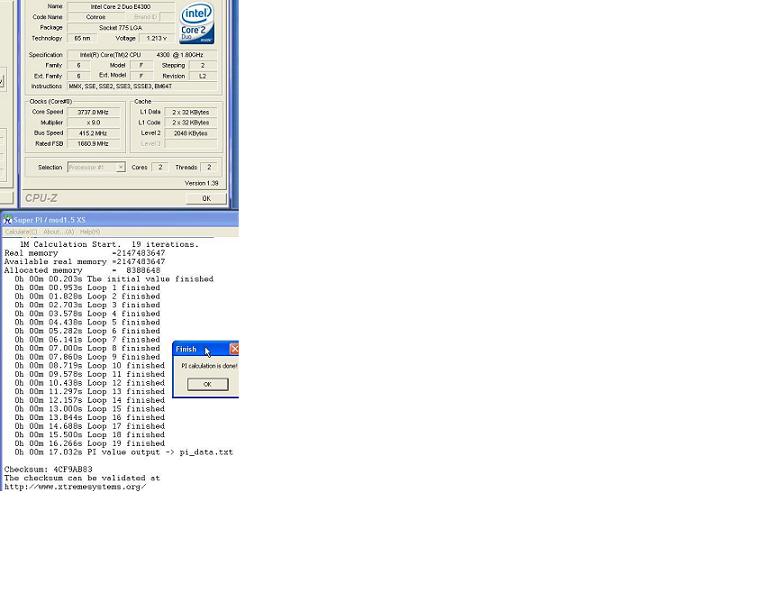Click the Checksum 4CF9AB83 line

click(48, 470)
